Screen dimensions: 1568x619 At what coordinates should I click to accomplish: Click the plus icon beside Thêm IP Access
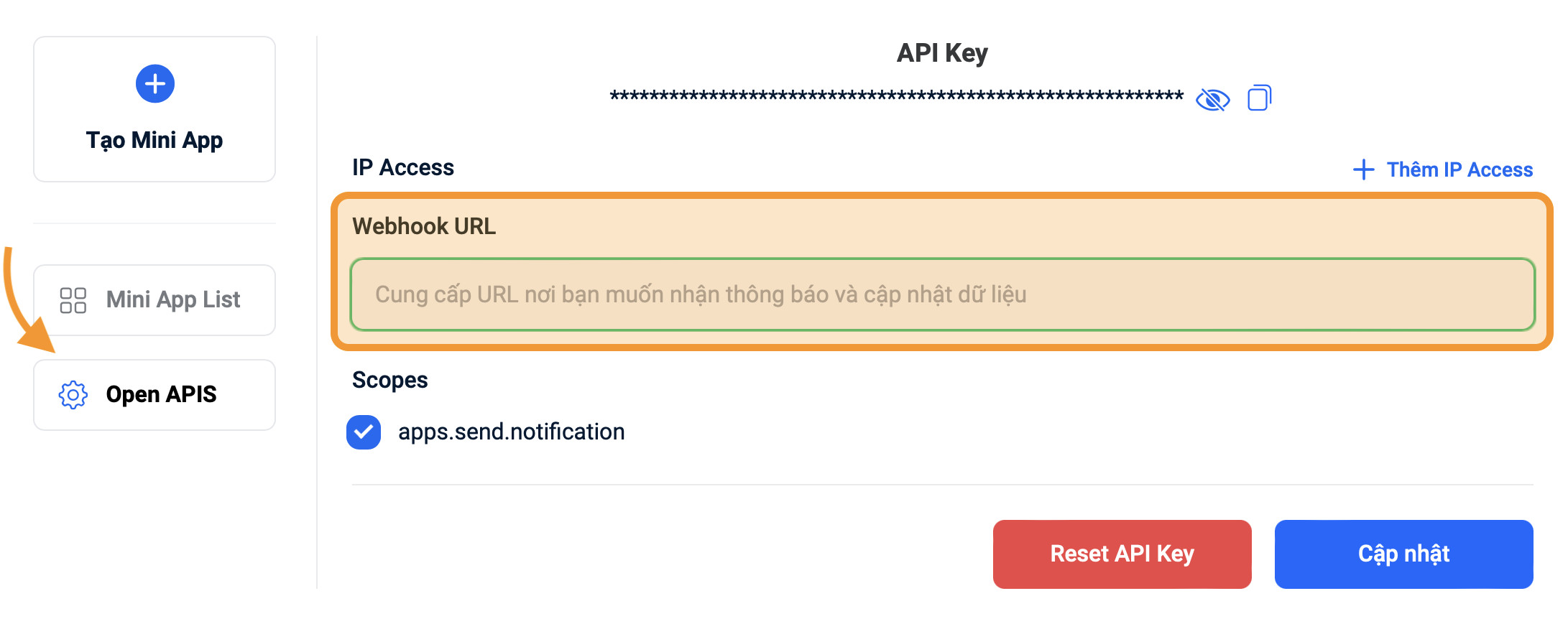1363,170
